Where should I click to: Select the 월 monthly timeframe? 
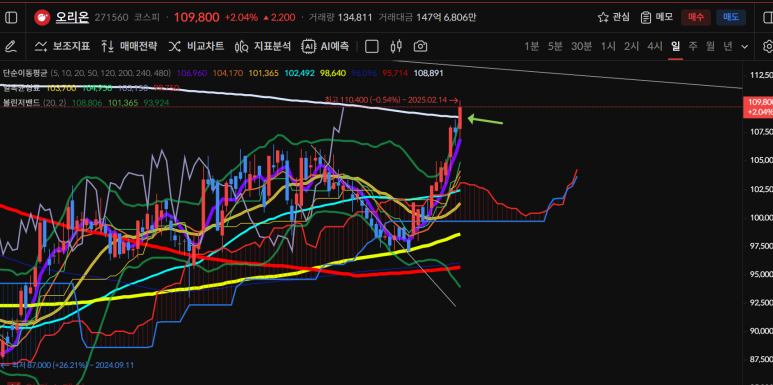710,47
